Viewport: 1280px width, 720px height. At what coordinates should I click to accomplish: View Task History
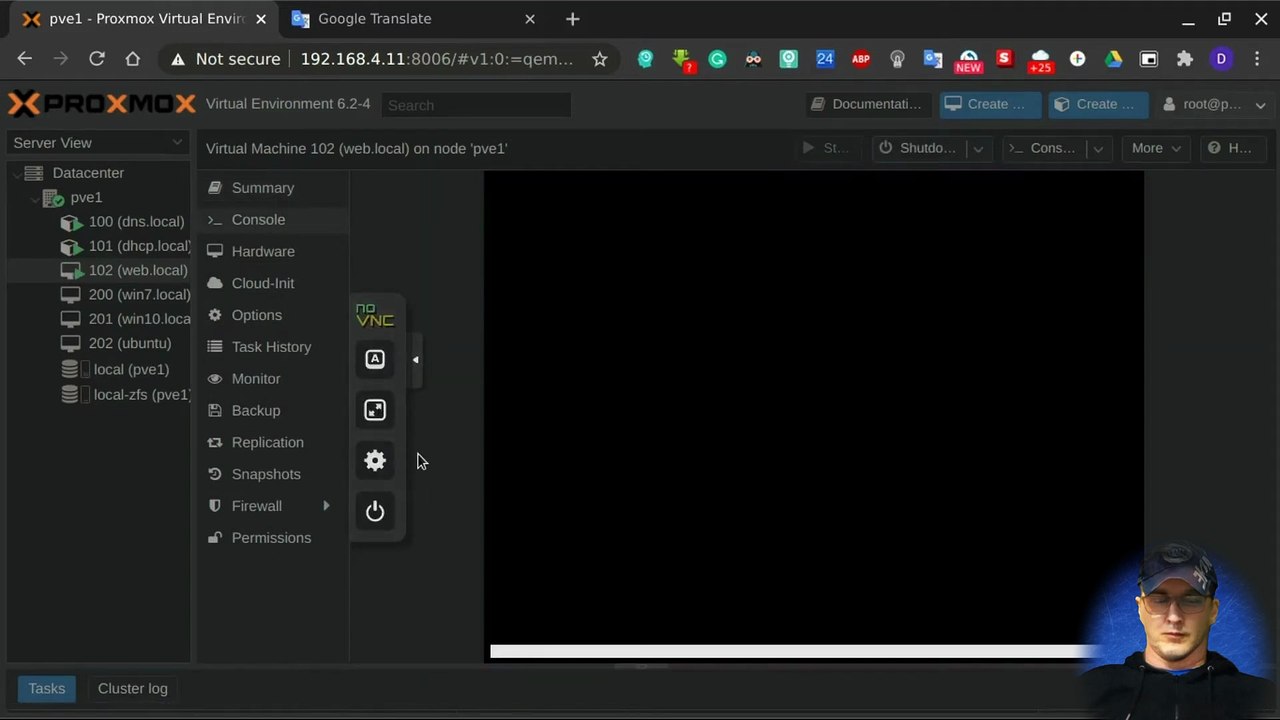tap(273, 347)
